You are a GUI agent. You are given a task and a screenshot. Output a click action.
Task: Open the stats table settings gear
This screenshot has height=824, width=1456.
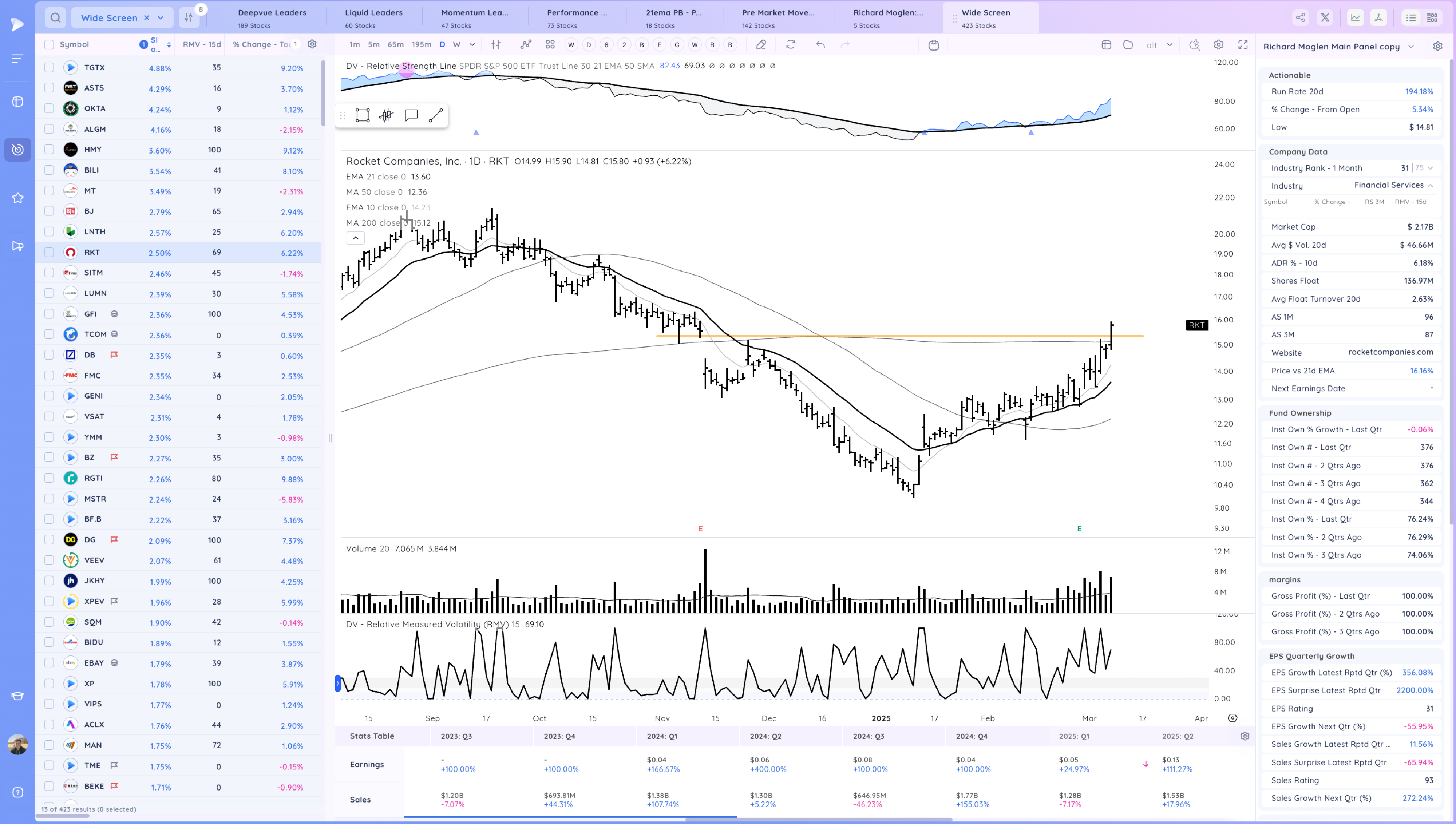tap(1245, 736)
